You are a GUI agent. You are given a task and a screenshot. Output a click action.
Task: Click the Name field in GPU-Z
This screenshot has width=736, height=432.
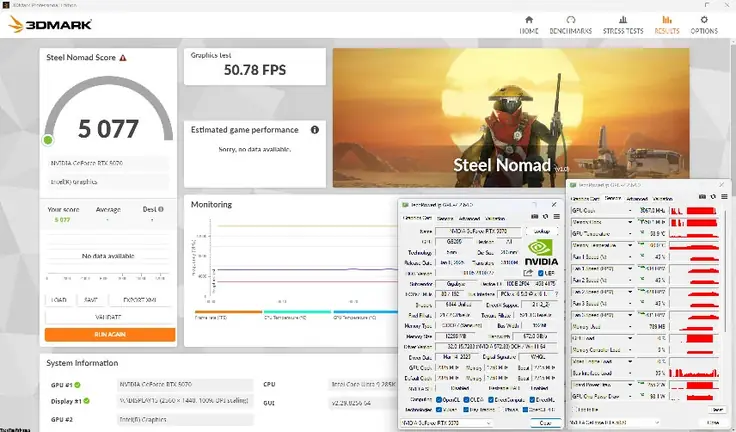[478, 231]
